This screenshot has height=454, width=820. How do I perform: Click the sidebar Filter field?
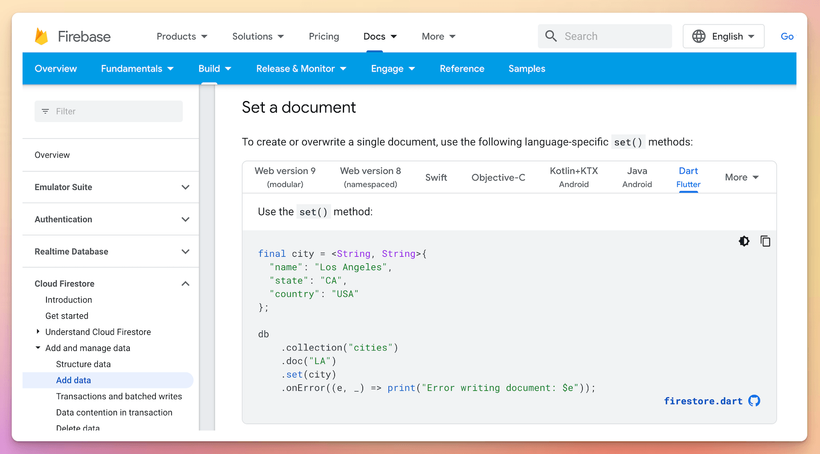[109, 111]
